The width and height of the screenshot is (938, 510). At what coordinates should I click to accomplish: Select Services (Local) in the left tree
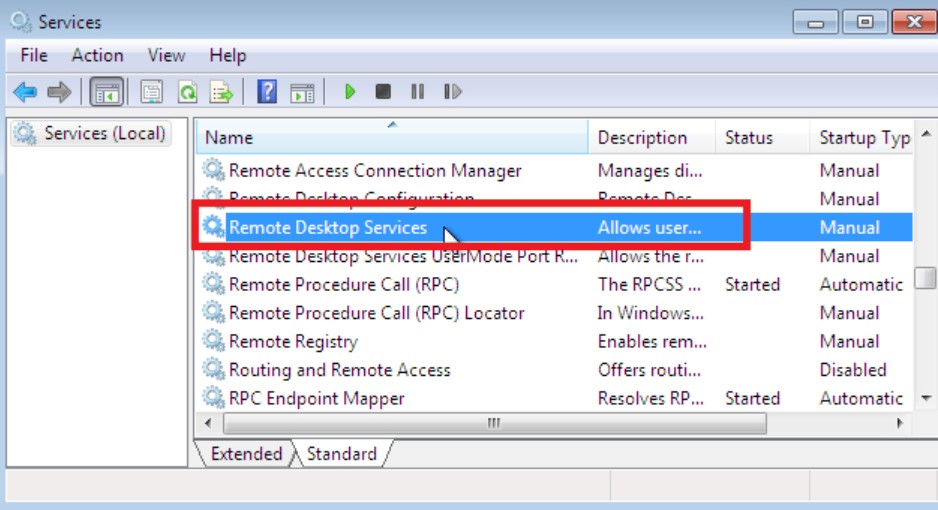click(x=104, y=133)
